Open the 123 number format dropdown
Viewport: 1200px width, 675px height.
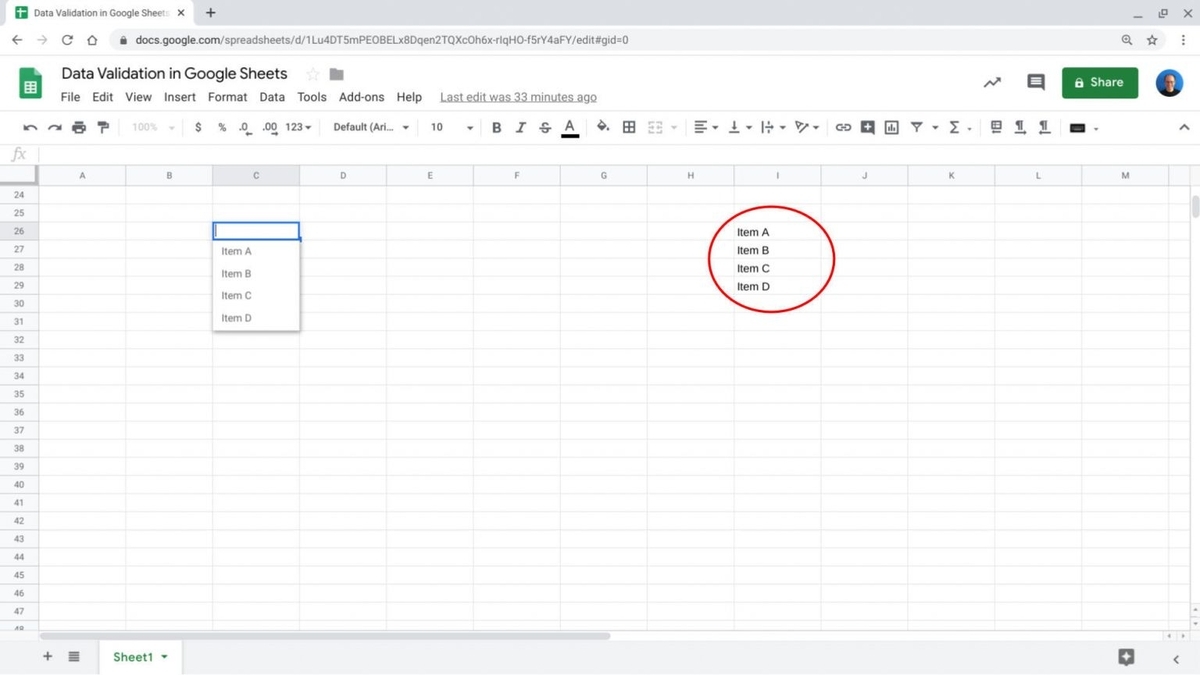tap(295, 127)
